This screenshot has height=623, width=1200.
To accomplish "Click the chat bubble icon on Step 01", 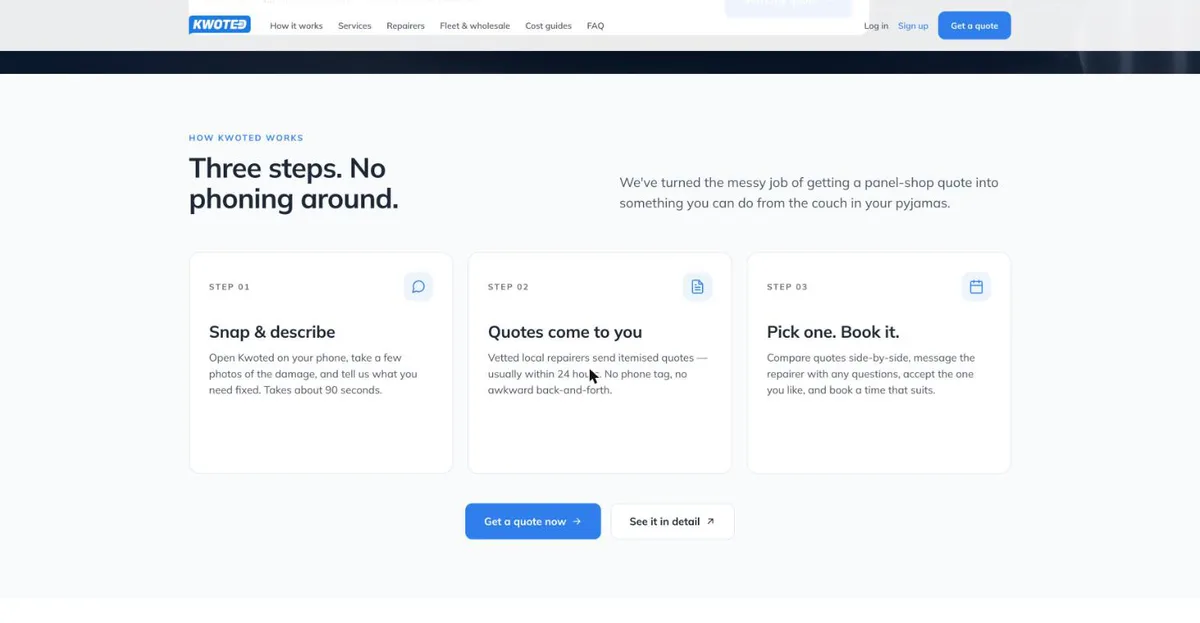I will [x=418, y=287].
